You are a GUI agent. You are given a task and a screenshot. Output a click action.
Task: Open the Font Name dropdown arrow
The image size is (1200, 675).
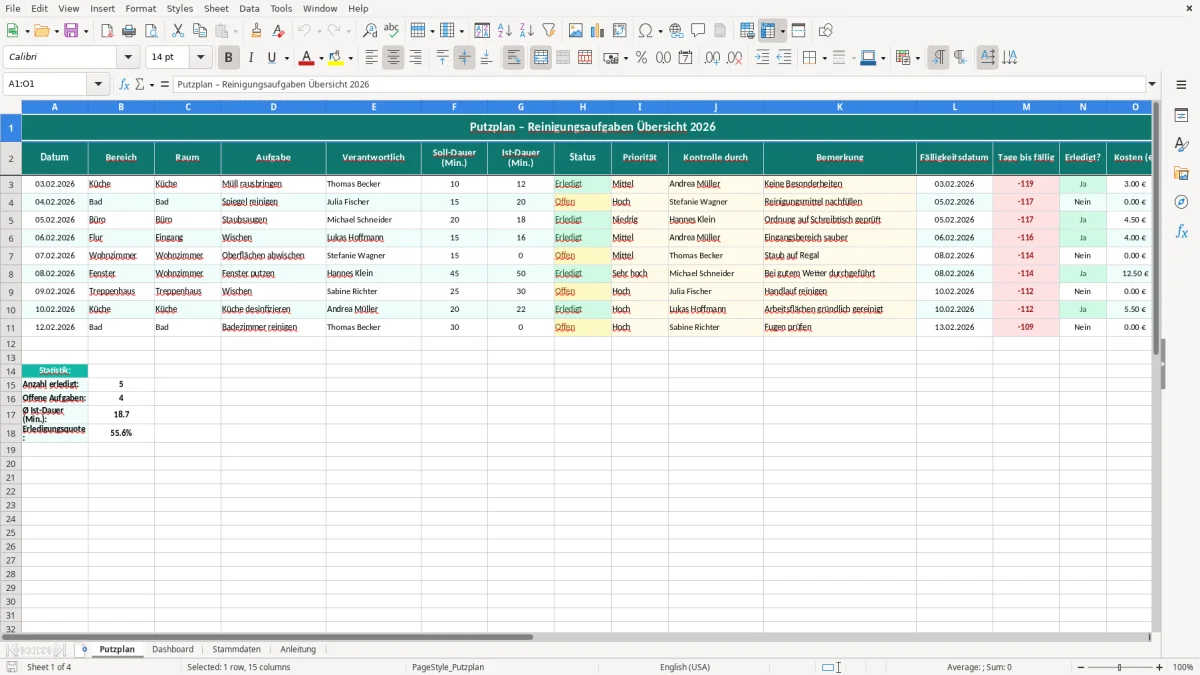pos(128,58)
